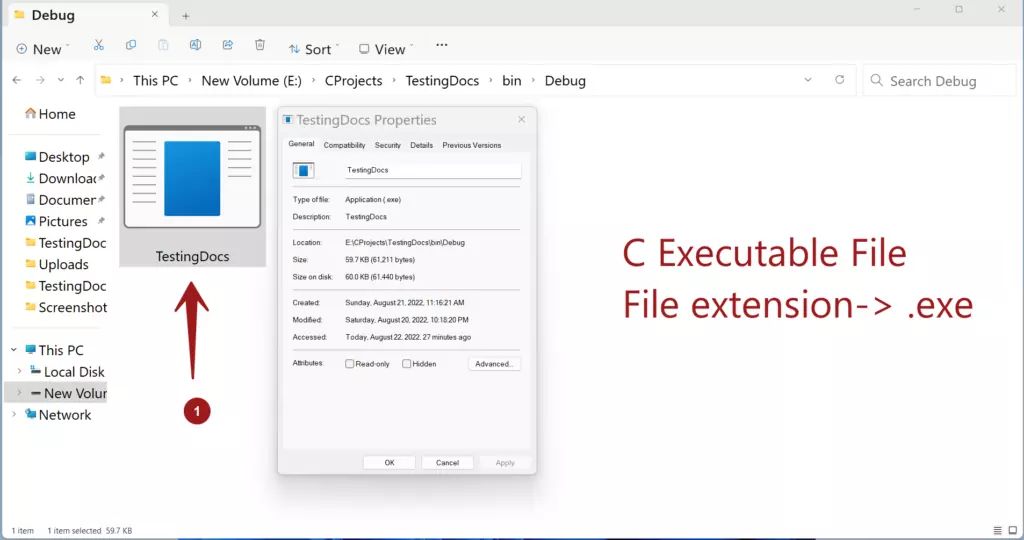Open address bar history dropdown
Screen dimensions: 1024x540
click(x=808, y=80)
